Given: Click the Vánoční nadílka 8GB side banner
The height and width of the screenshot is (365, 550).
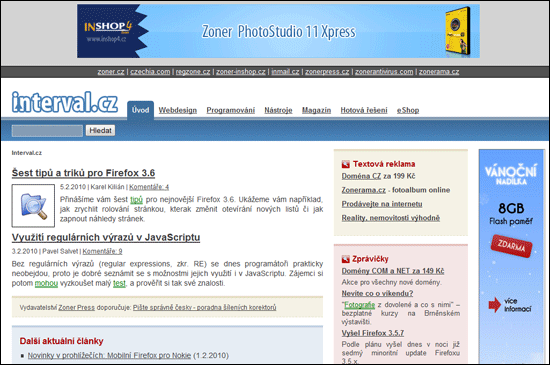Looking at the screenshot, I should (x=511, y=256).
